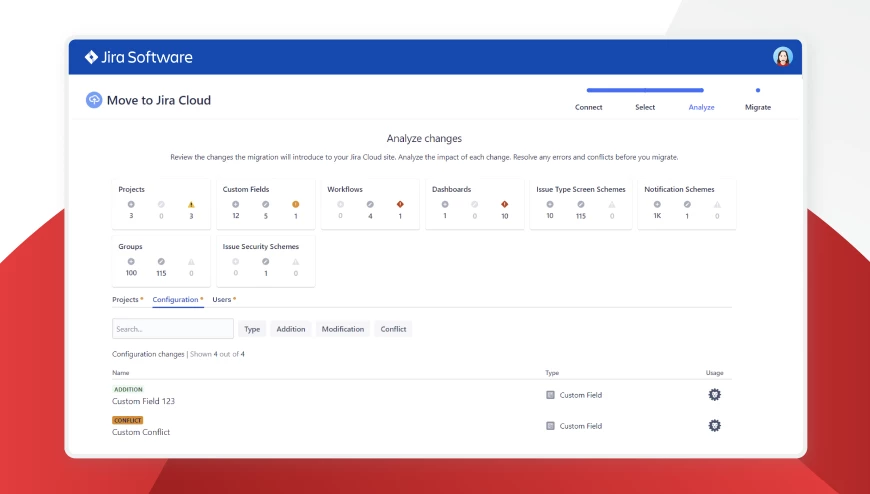Viewport: 870px width, 494px height.
Task: Go to the Connect step
Action: coord(588,107)
